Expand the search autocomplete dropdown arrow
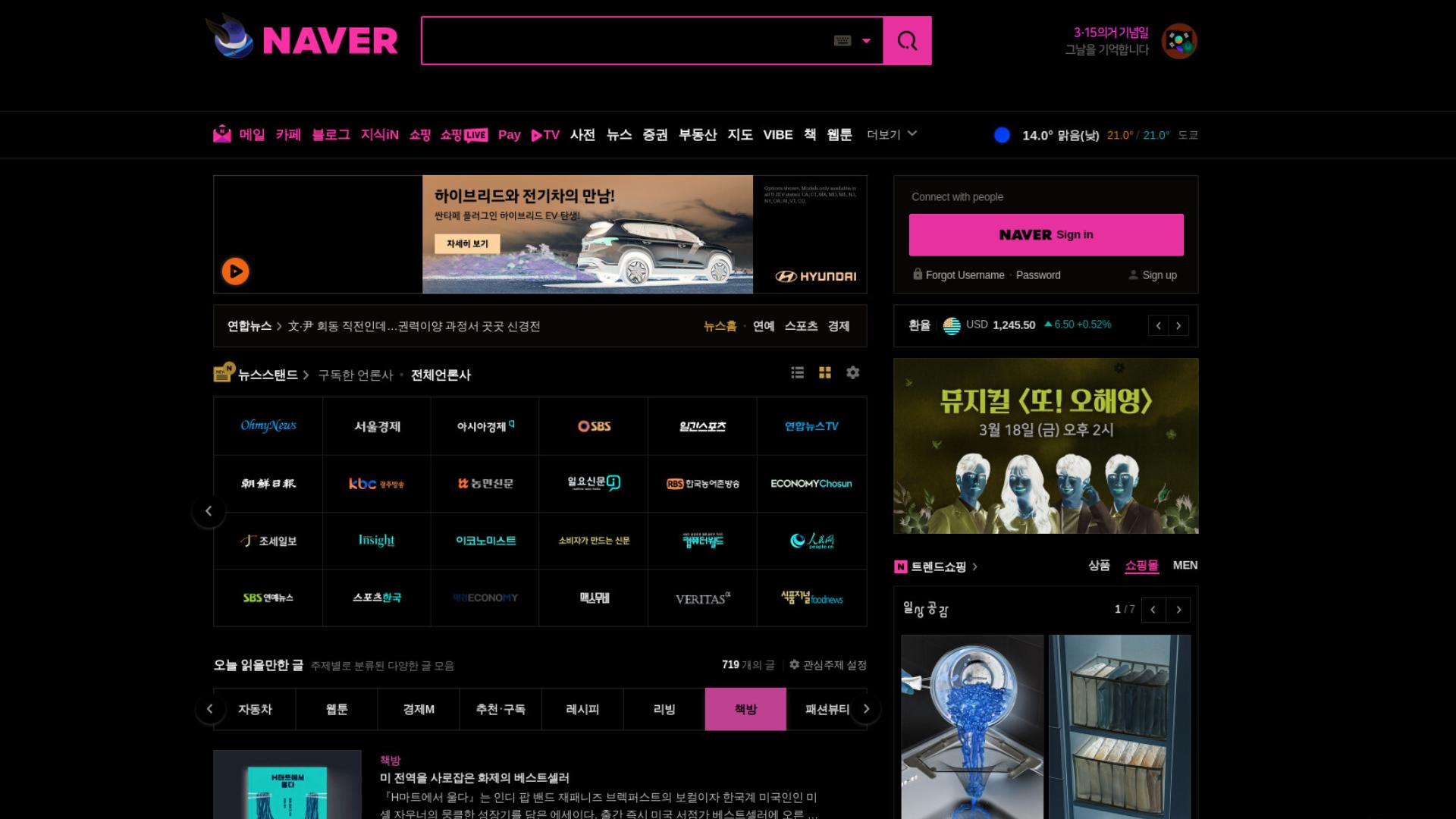This screenshot has width=1456, height=819. [866, 41]
